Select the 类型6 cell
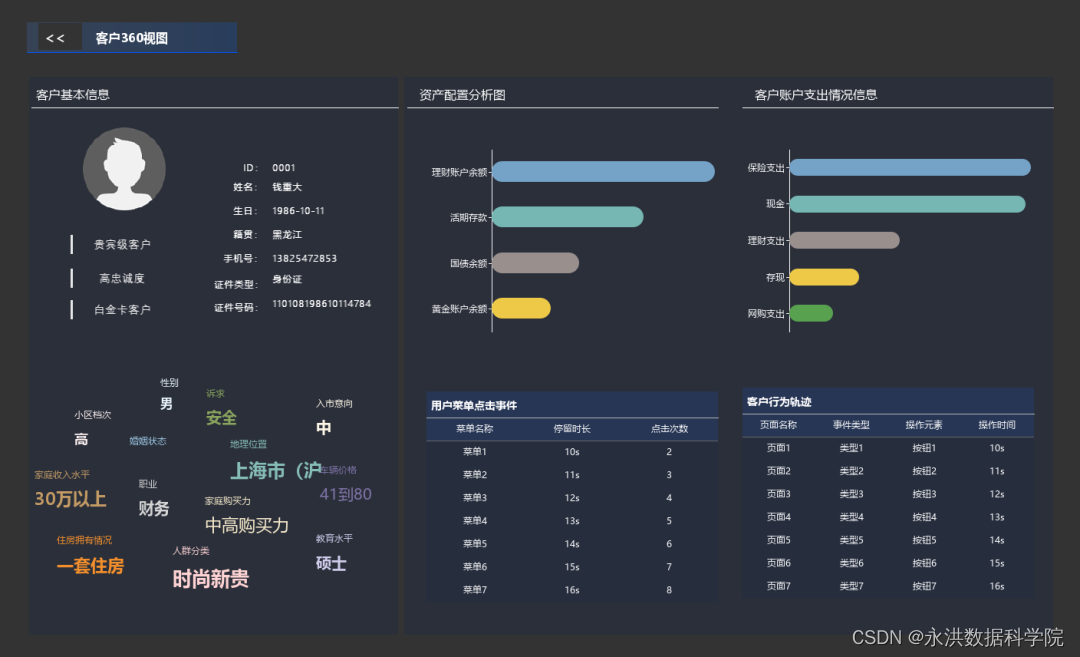The height and width of the screenshot is (657, 1080). click(x=851, y=563)
